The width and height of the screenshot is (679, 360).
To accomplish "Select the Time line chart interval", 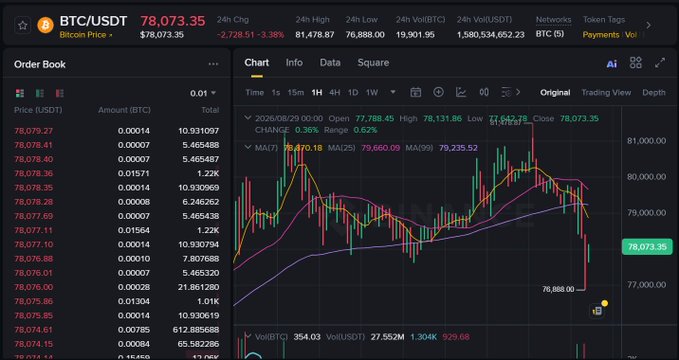I will point(255,92).
